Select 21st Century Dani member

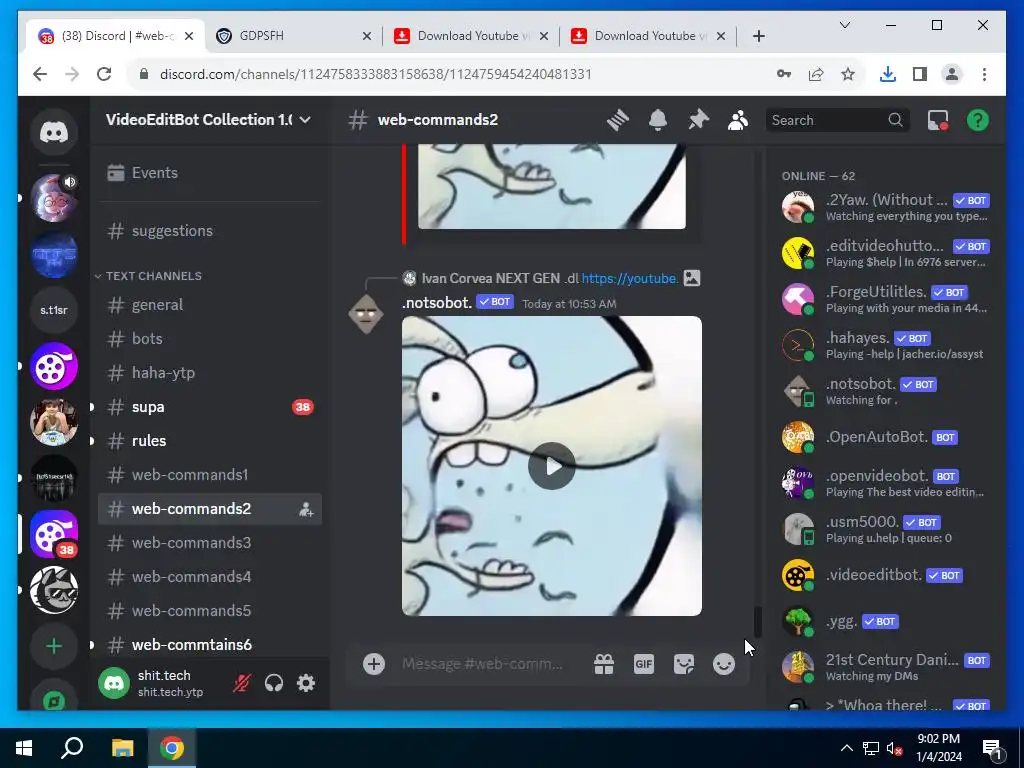tap(886, 667)
